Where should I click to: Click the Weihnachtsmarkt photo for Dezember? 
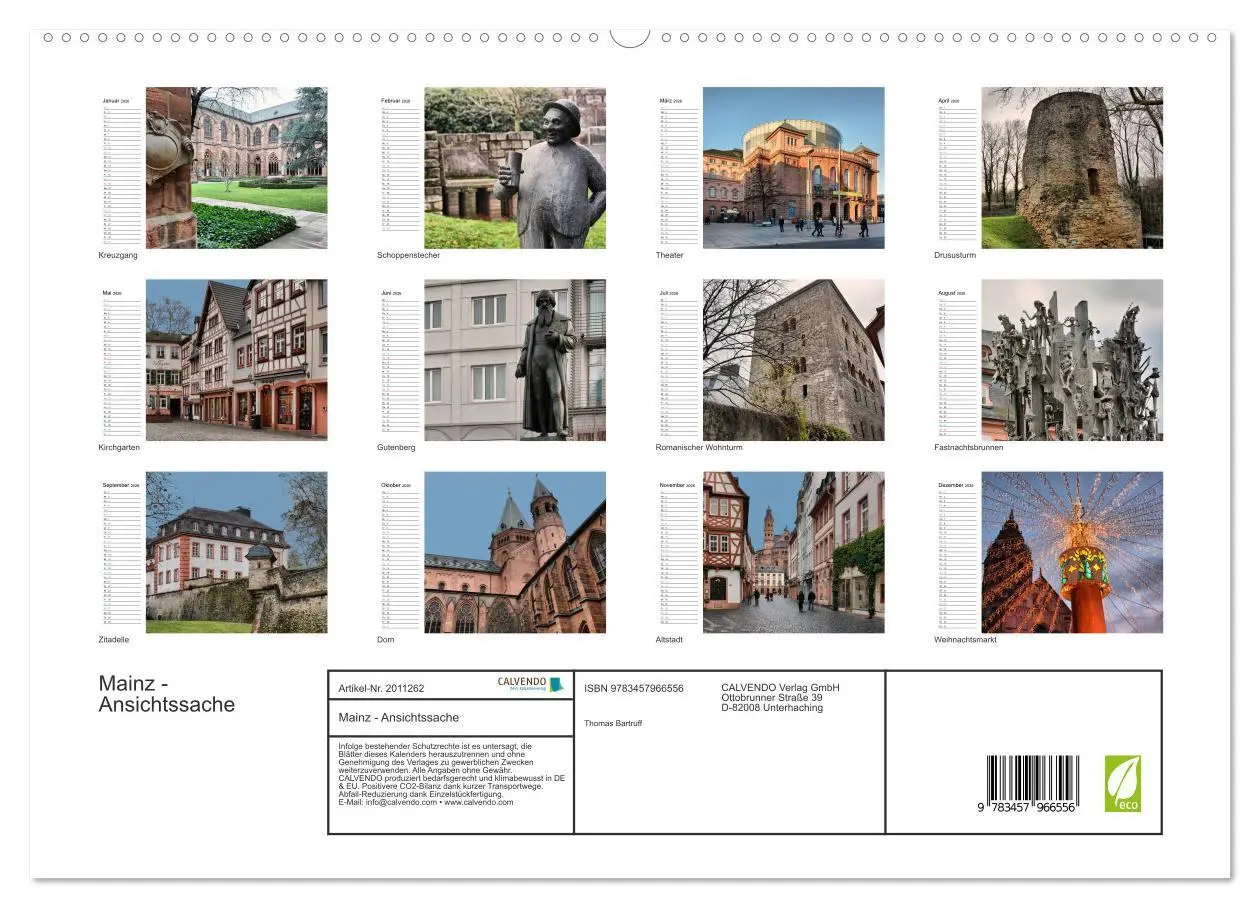pyautogui.click(x=1074, y=551)
